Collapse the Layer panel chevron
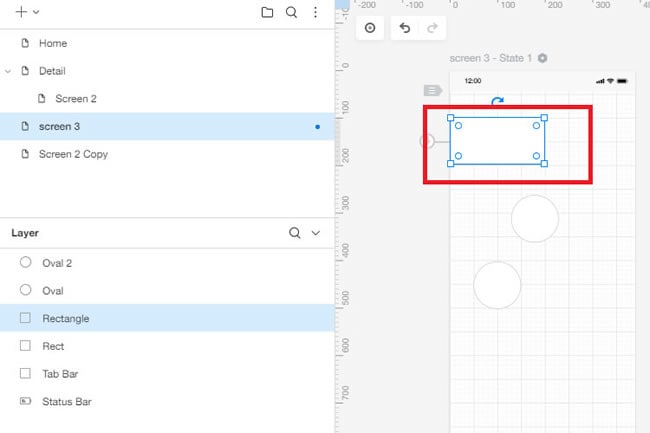 (x=316, y=233)
